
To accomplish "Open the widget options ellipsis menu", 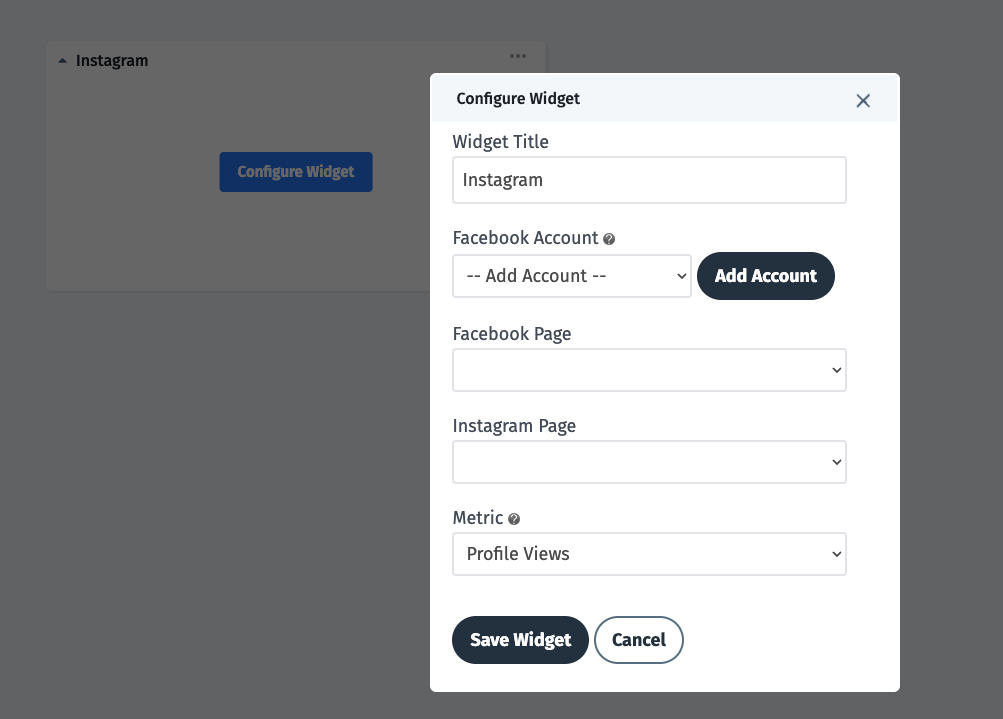I will [517, 56].
